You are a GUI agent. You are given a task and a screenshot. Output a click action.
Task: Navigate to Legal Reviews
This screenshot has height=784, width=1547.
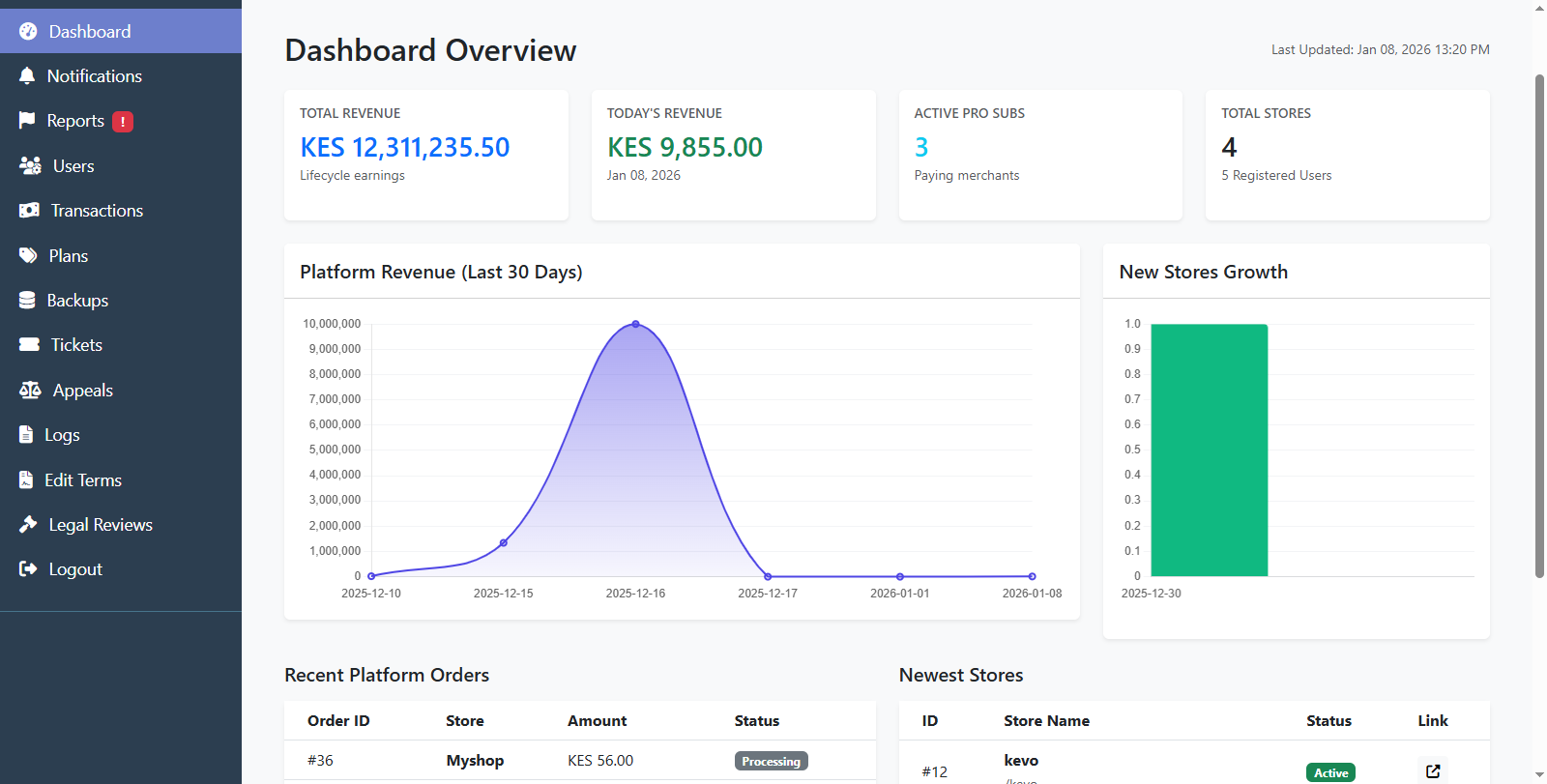pos(101,525)
